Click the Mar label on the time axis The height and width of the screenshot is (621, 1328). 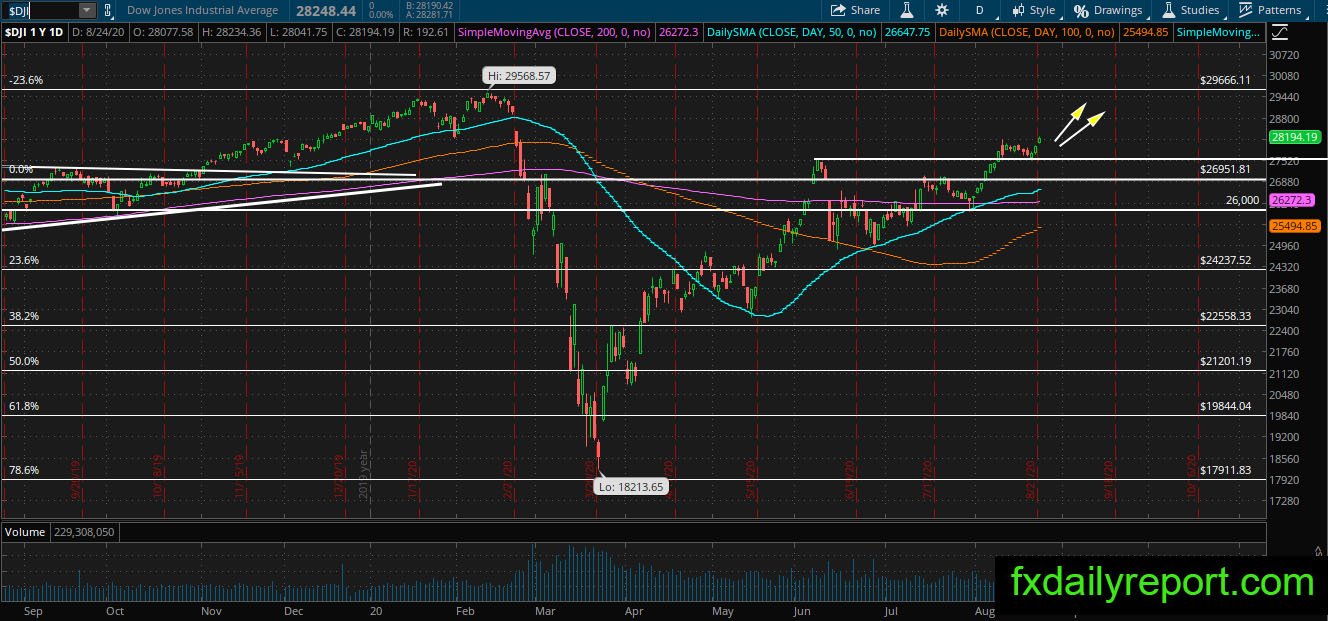point(544,610)
